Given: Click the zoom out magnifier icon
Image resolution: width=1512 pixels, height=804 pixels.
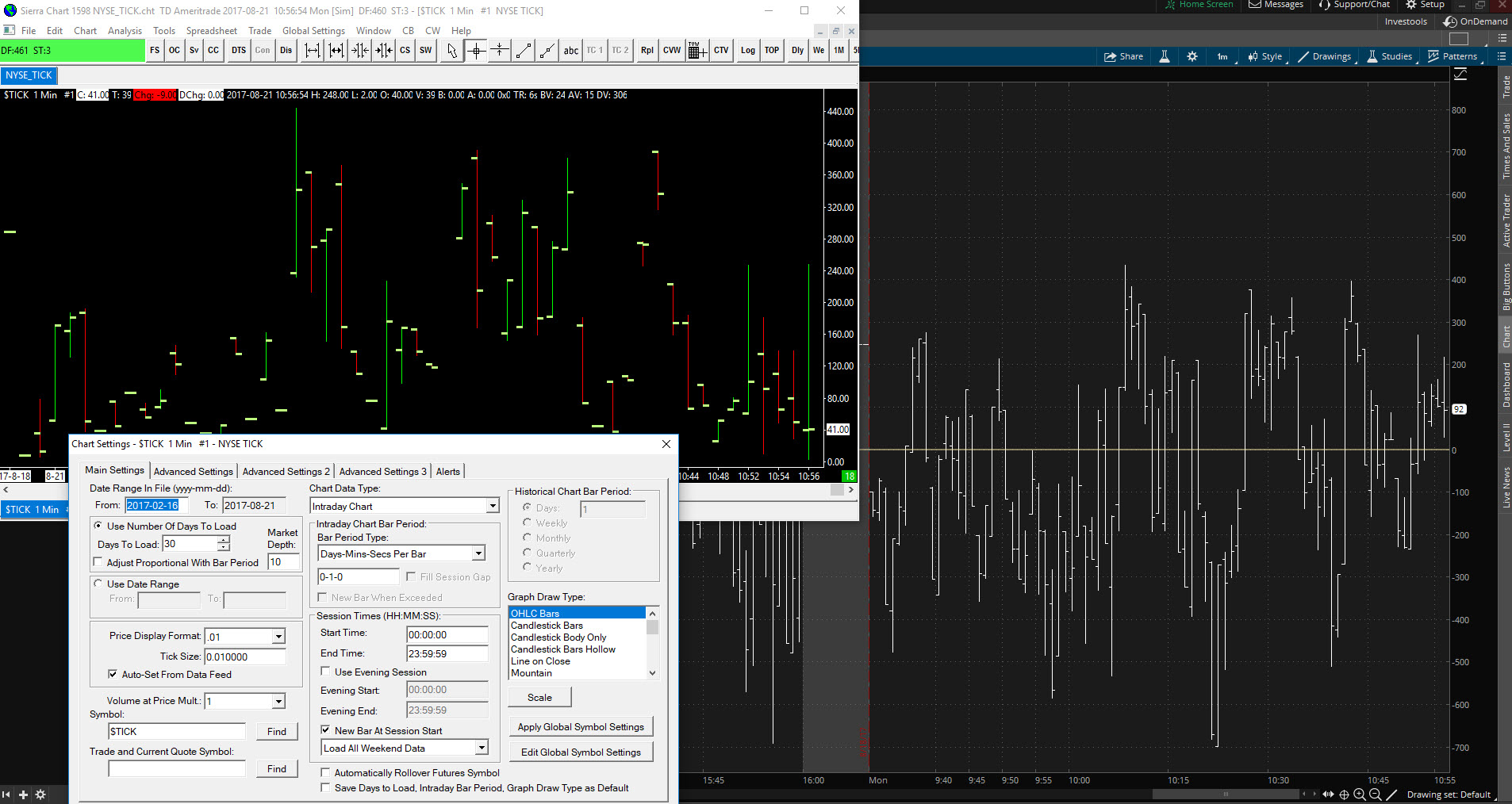Looking at the screenshot, I should (1376, 794).
